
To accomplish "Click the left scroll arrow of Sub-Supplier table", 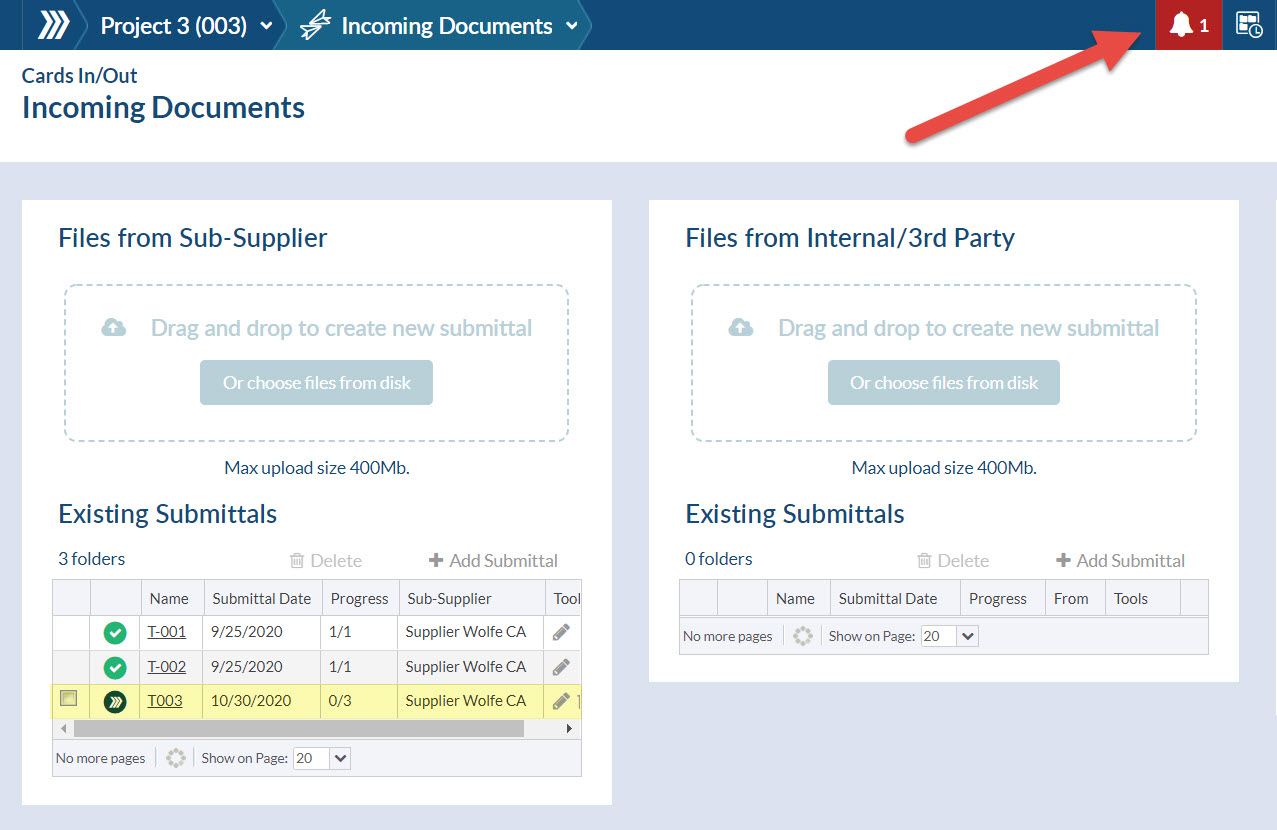I will [63, 729].
